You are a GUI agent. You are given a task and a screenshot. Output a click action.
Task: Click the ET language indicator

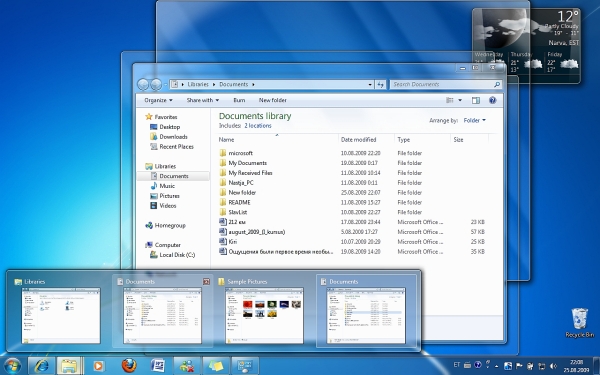pos(457,365)
